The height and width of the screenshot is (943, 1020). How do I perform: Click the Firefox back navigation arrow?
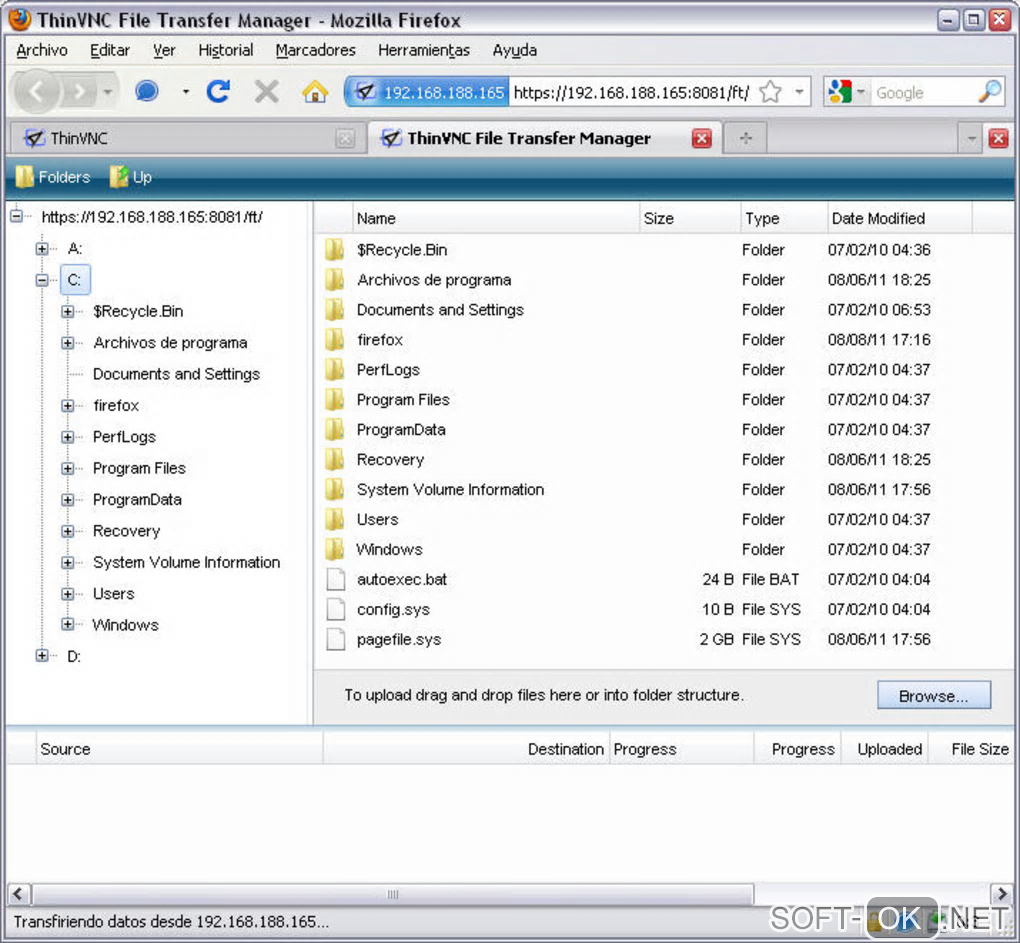coord(36,92)
